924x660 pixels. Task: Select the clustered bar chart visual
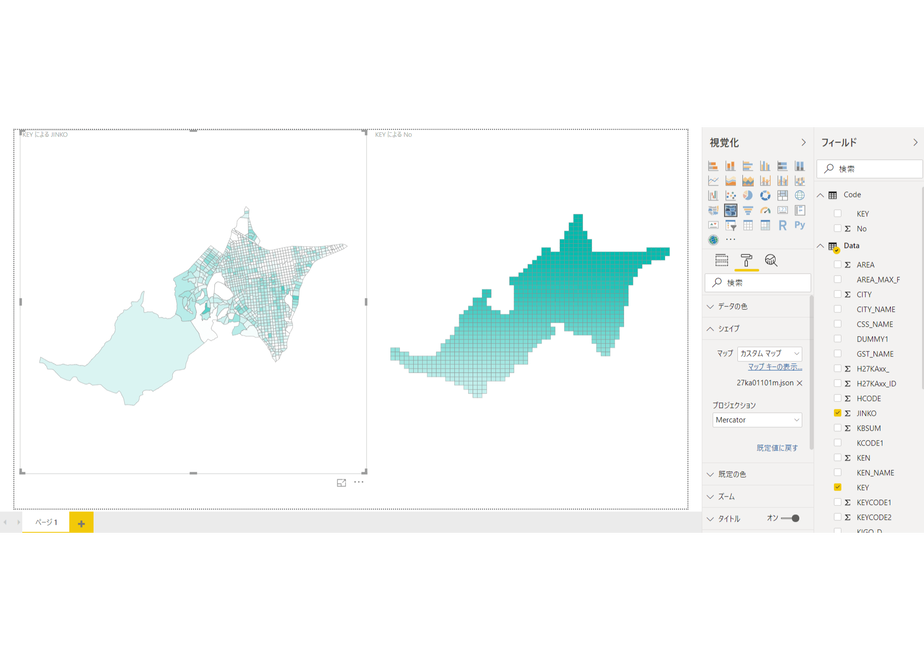[748, 166]
